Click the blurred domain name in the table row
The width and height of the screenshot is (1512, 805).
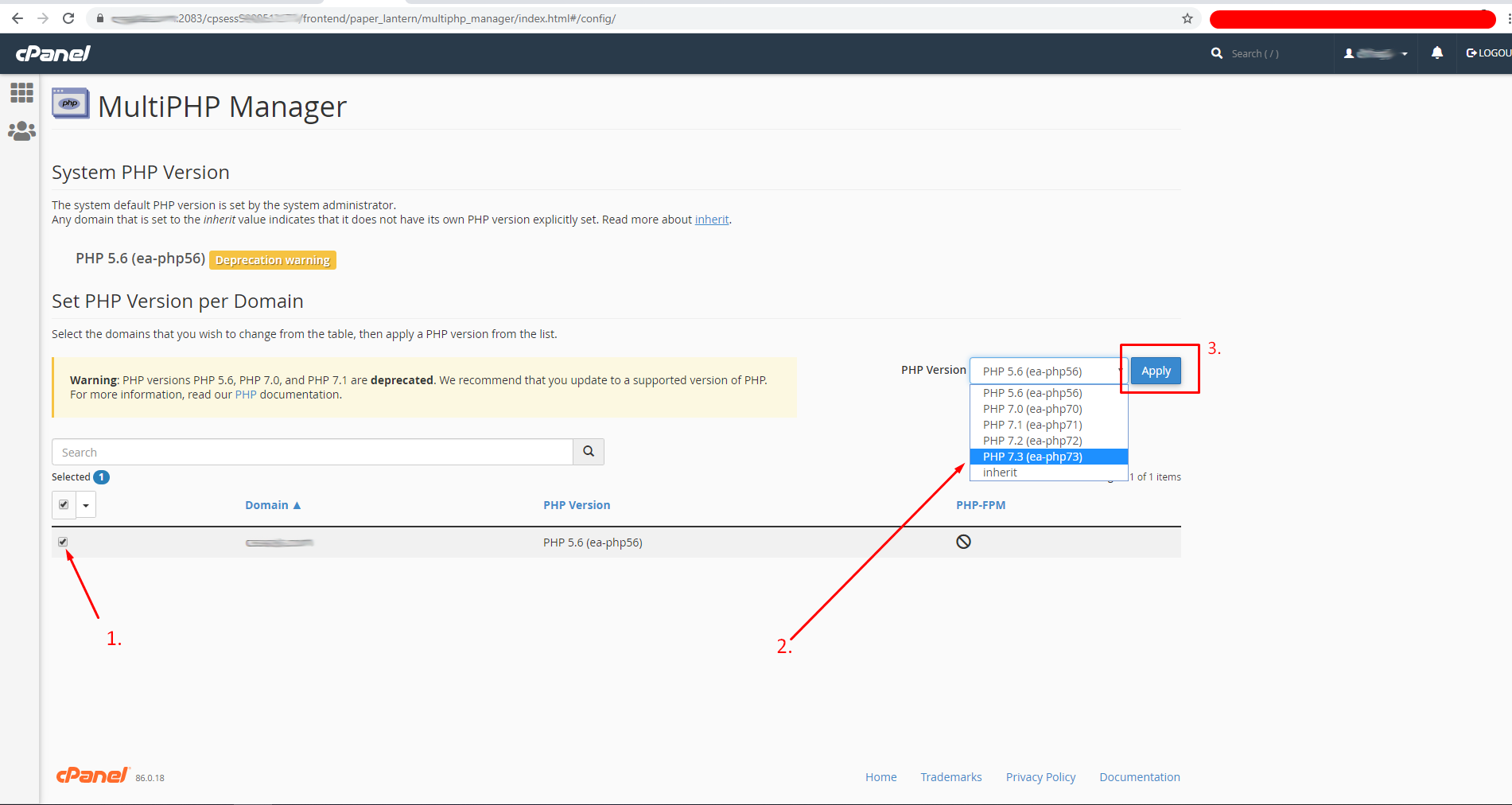279,542
